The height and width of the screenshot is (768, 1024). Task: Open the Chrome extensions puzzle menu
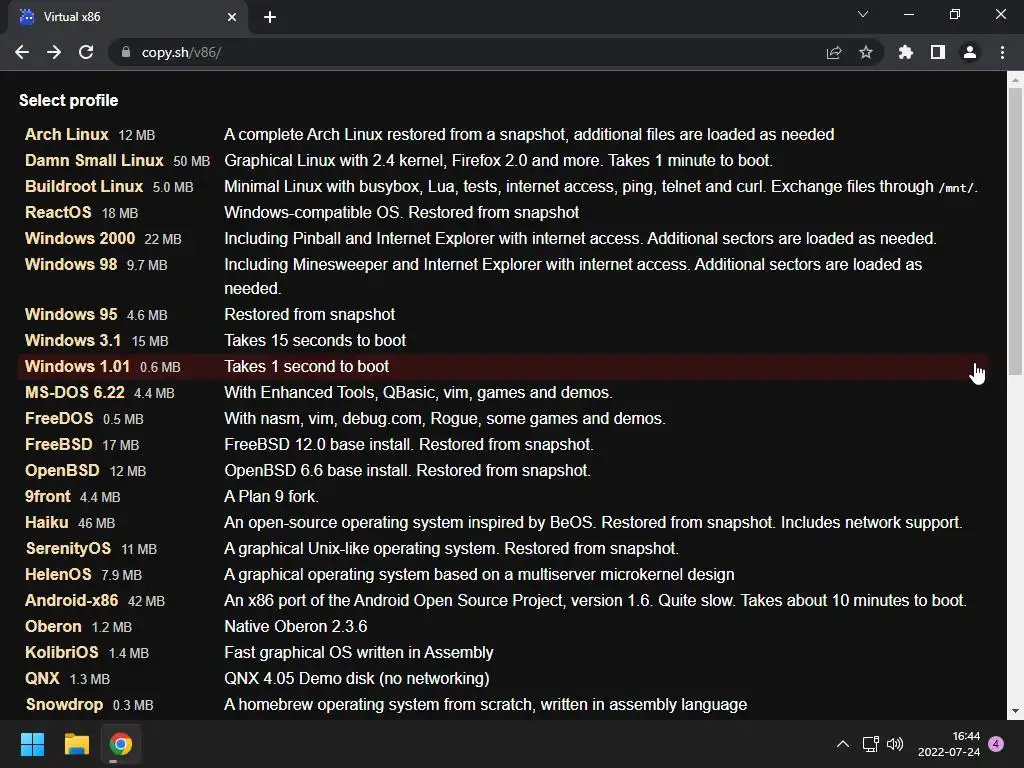[x=906, y=52]
